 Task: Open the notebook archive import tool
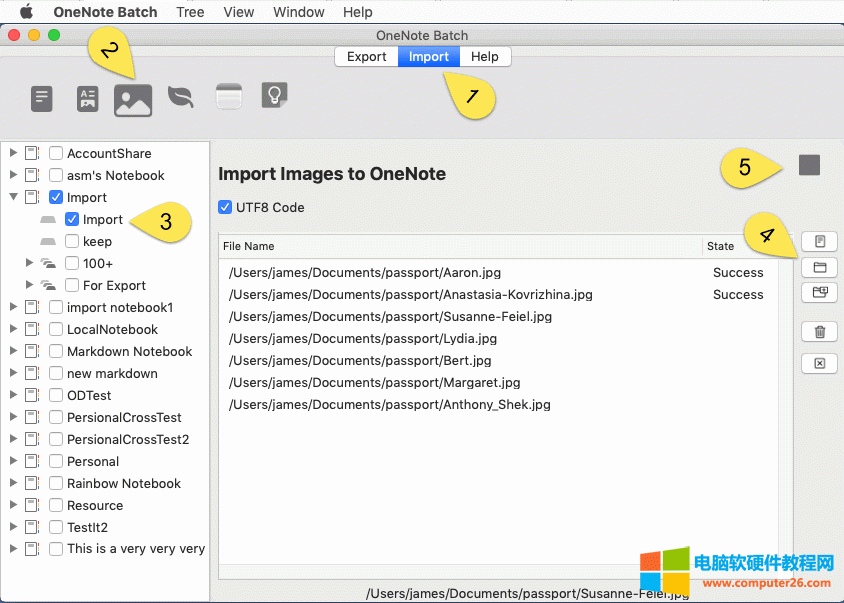click(228, 96)
